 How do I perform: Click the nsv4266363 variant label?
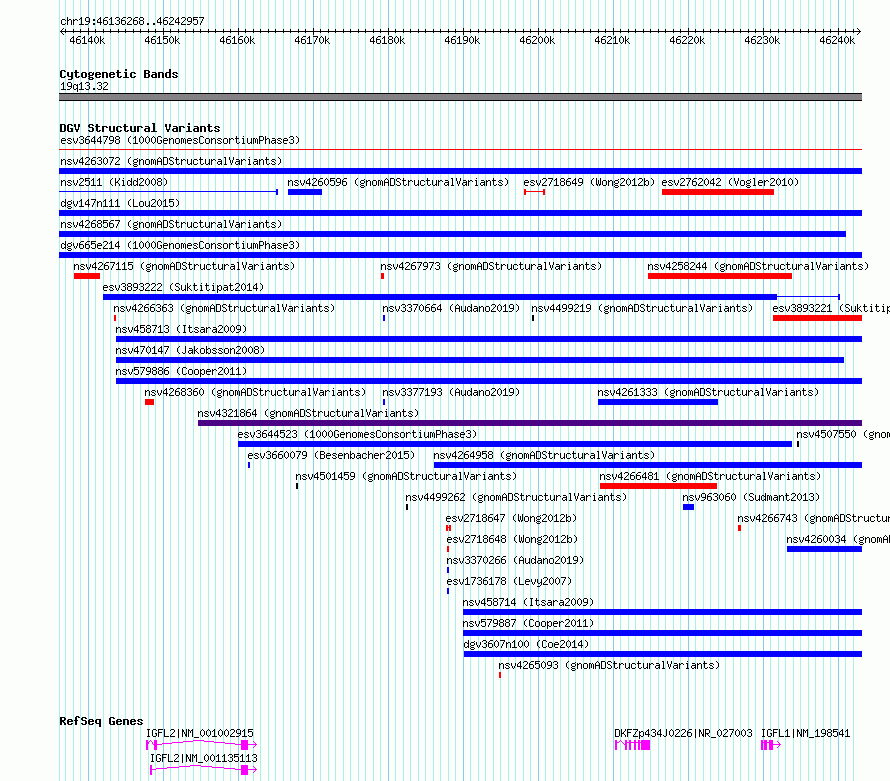[x=224, y=308]
